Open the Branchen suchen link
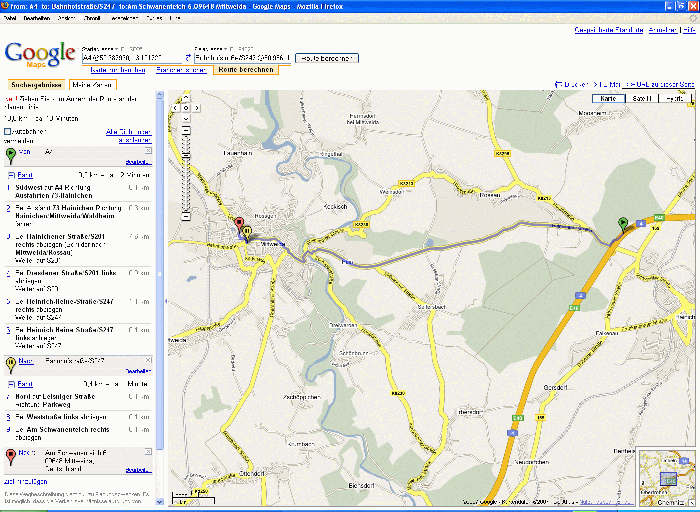The width and height of the screenshot is (700, 512). (181, 70)
